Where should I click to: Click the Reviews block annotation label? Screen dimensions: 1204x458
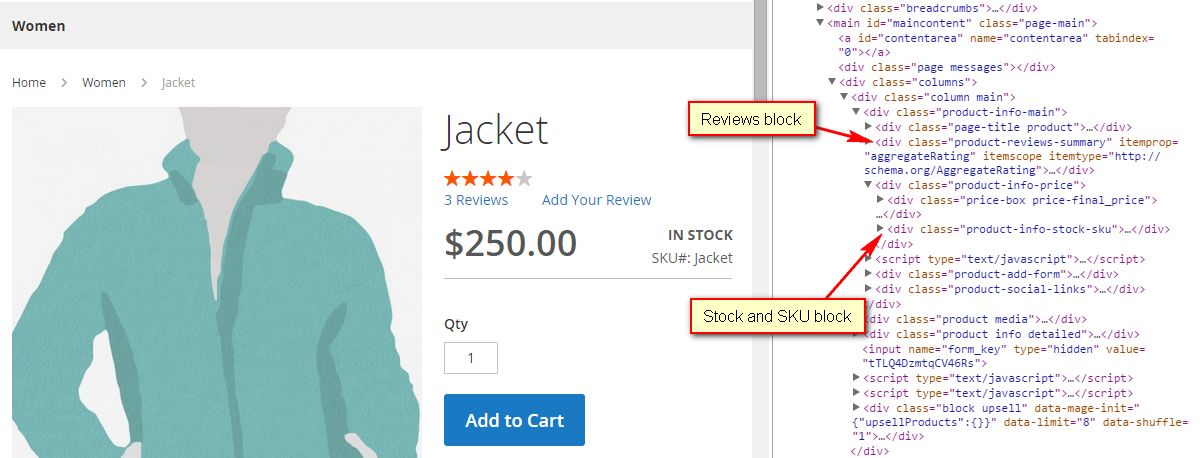[x=751, y=120]
